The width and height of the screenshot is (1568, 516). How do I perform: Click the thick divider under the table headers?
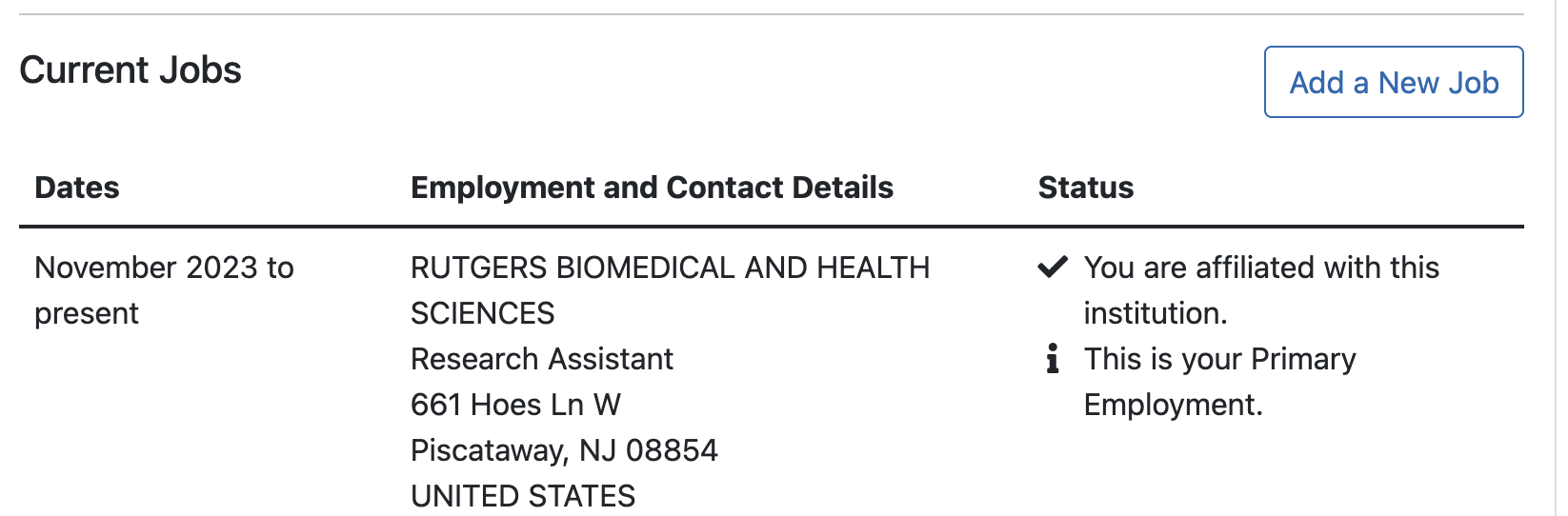tap(772, 227)
